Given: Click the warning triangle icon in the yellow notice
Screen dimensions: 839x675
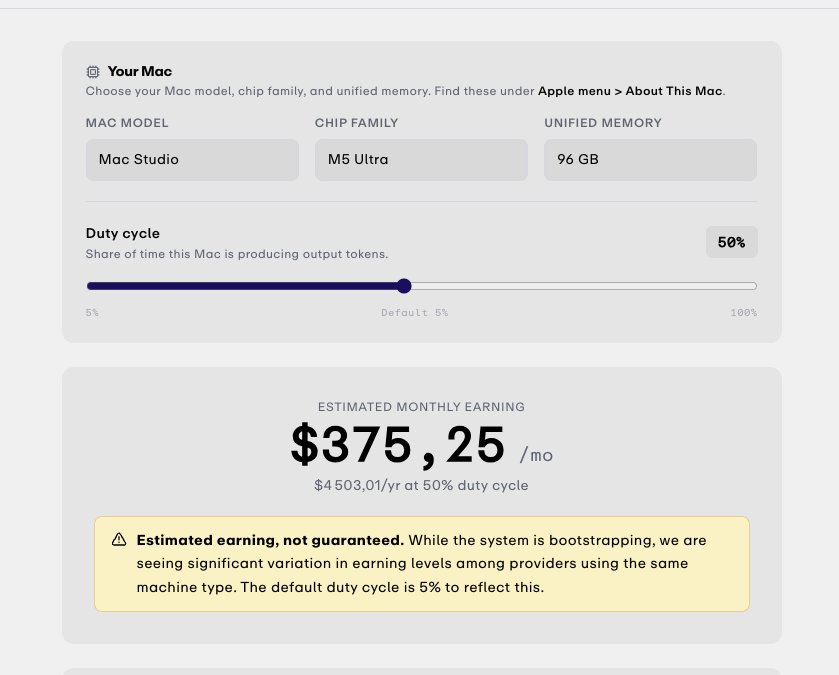Looking at the screenshot, I should pyautogui.click(x=119, y=540).
